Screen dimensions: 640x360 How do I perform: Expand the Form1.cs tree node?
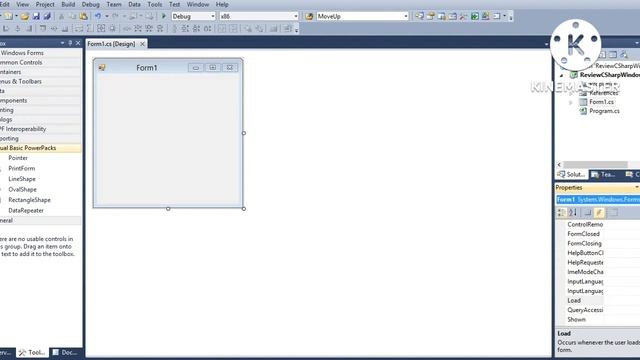tap(571, 102)
